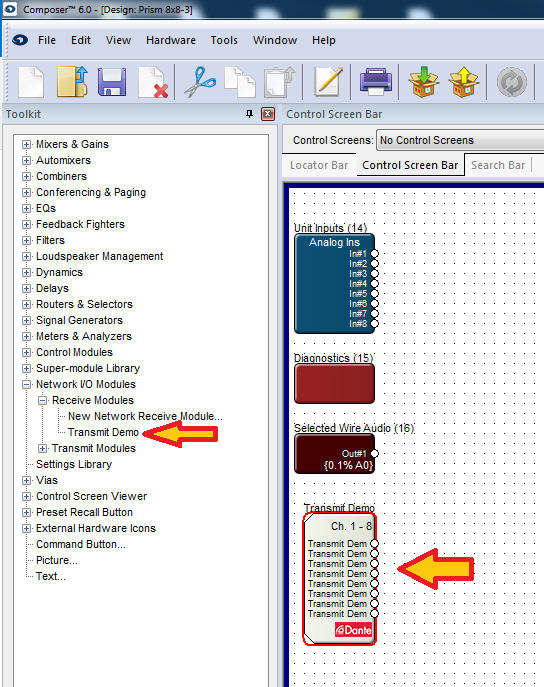Click the Composer logo icon beside File

(20, 40)
